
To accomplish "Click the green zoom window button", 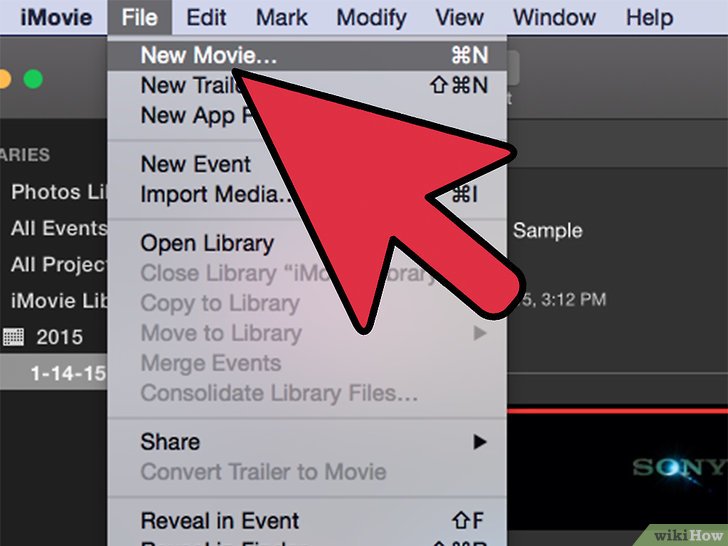I will [33, 79].
